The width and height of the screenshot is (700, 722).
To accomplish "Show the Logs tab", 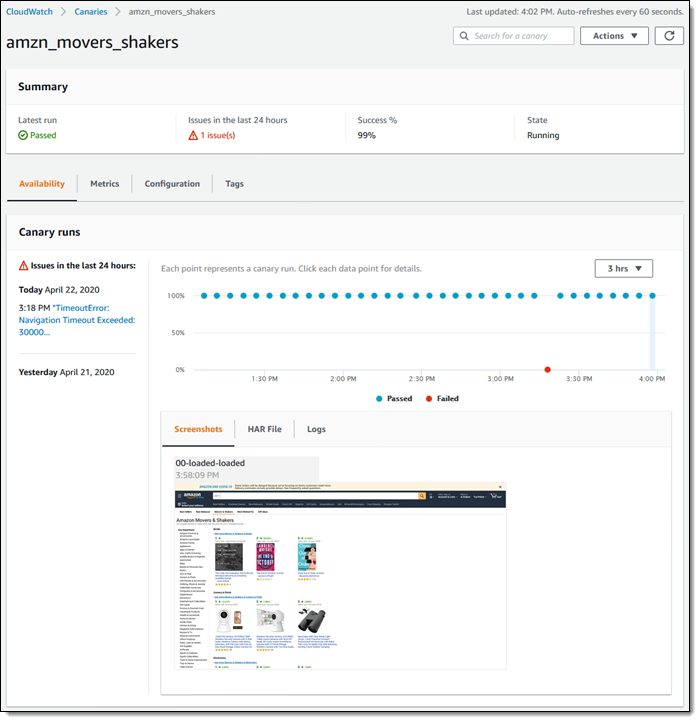I will [316, 429].
